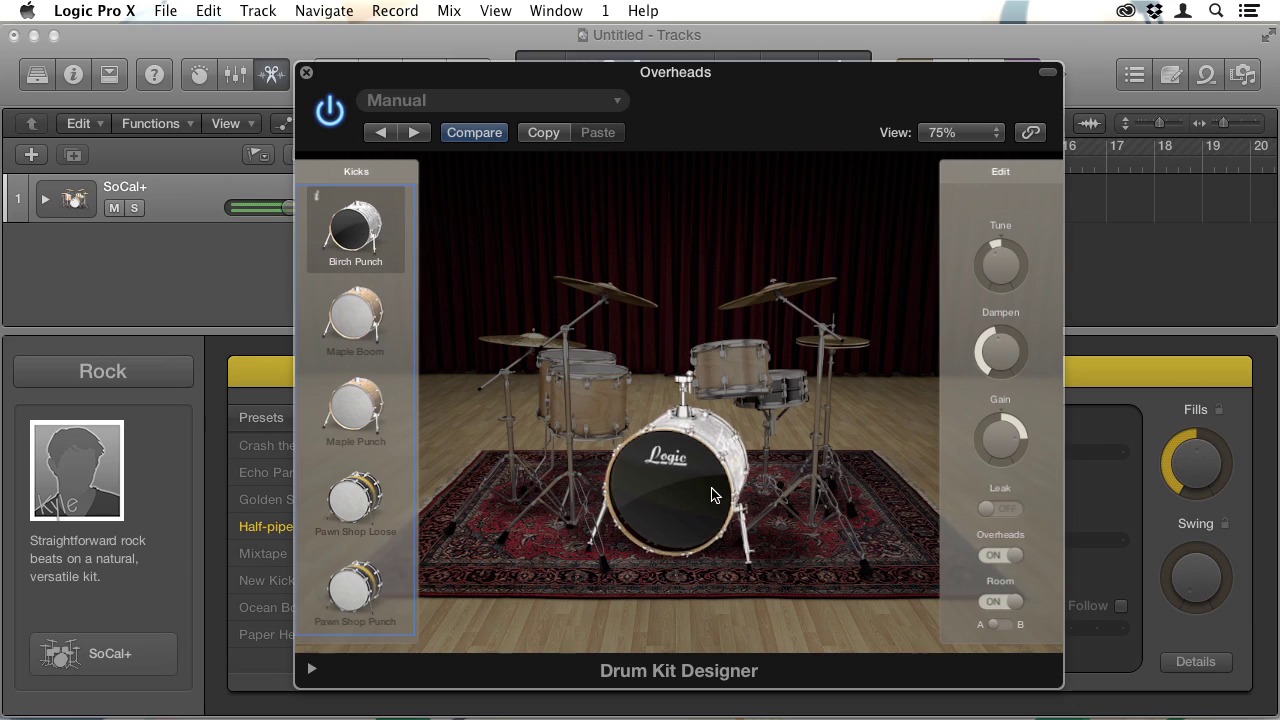Select the Pawn Shop Punch kick drum
Image resolution: width=1280 pixels, height=720 pixels.
click(355, 592)
